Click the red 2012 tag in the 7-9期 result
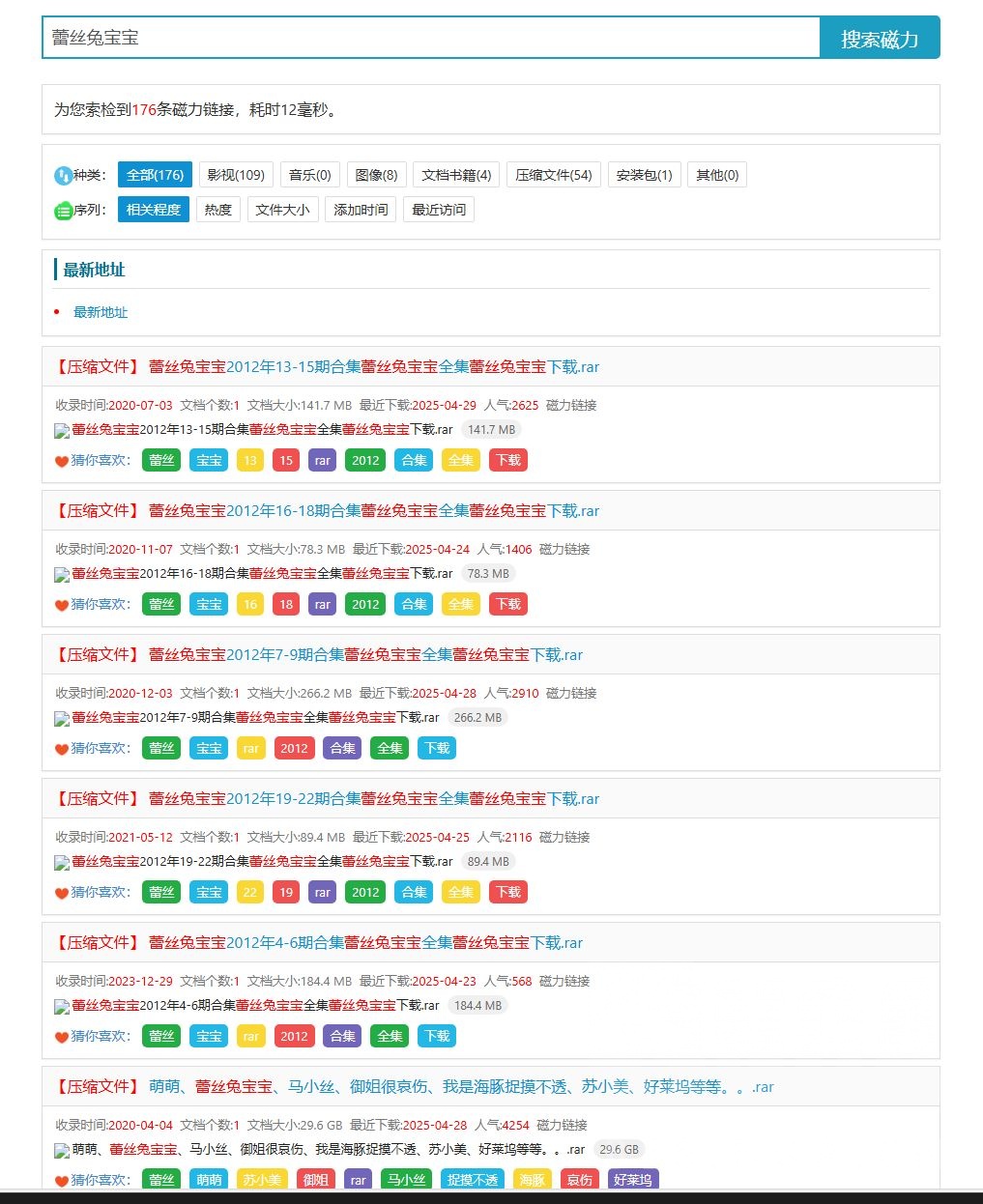Viewport: 983px width, 1204px height. [294, 748]
